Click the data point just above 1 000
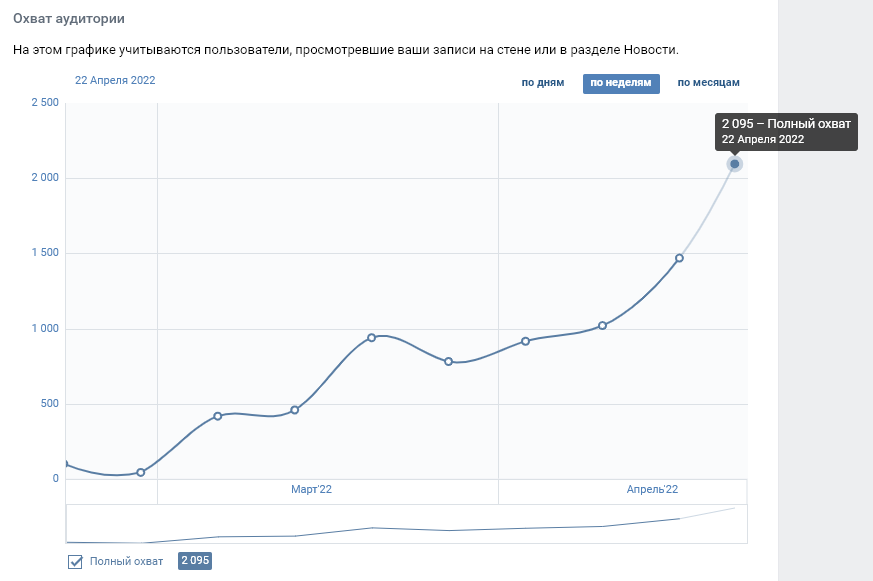 tap(602, 326)
